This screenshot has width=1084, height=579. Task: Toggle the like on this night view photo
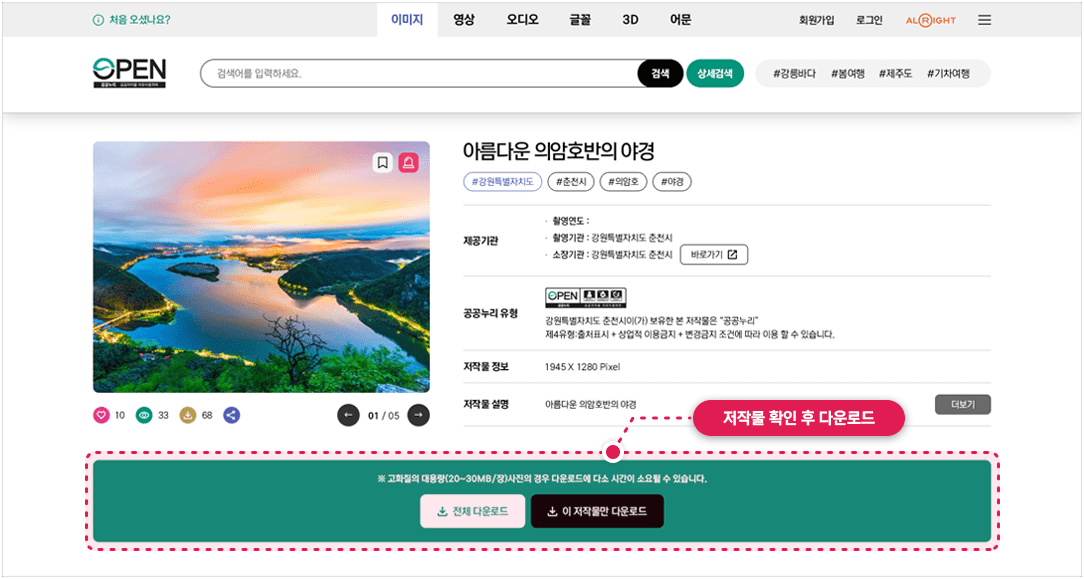pyautogui.click(x=100, y=414)
